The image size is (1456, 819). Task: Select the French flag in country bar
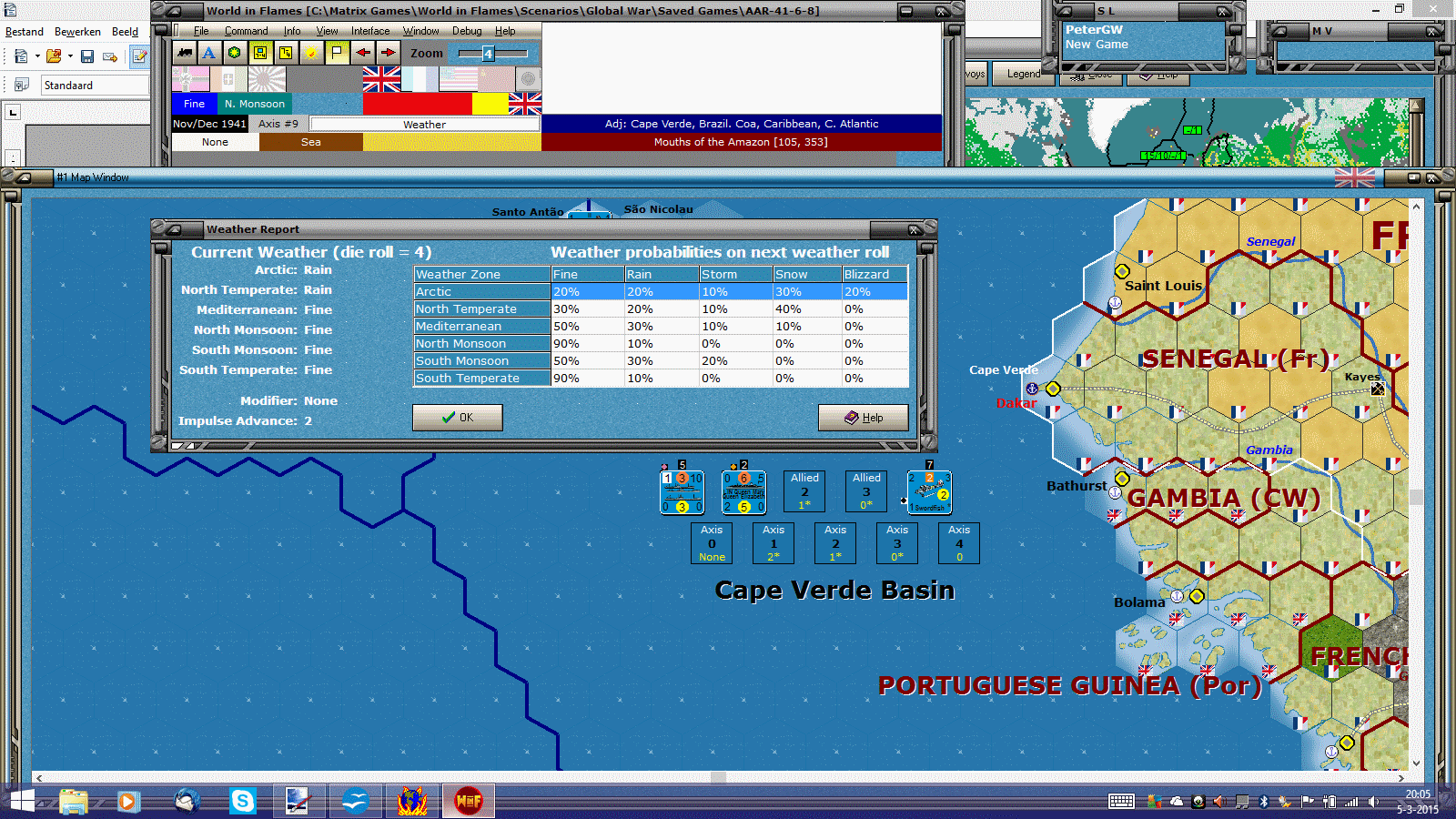click(x=420, y=79)
